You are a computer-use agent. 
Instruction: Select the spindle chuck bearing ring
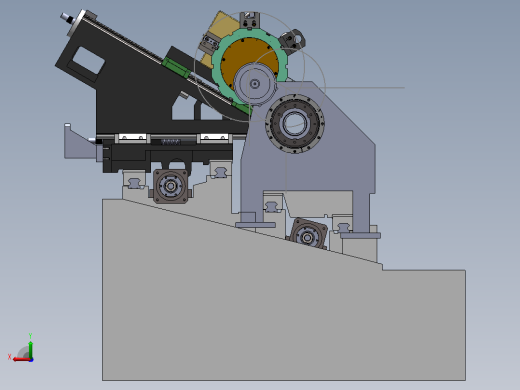295,124
